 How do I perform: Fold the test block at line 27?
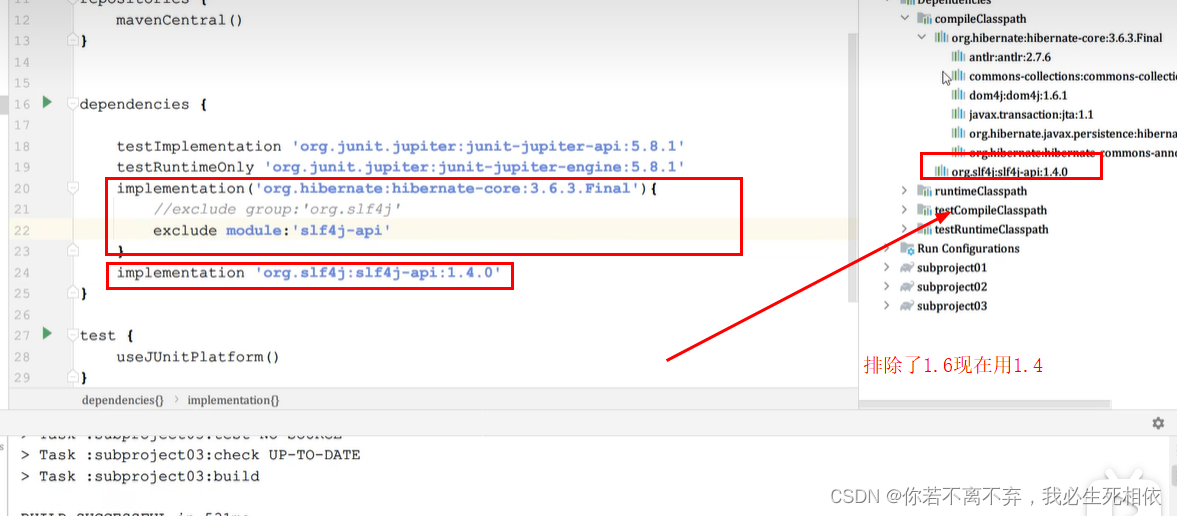[73, 335]
